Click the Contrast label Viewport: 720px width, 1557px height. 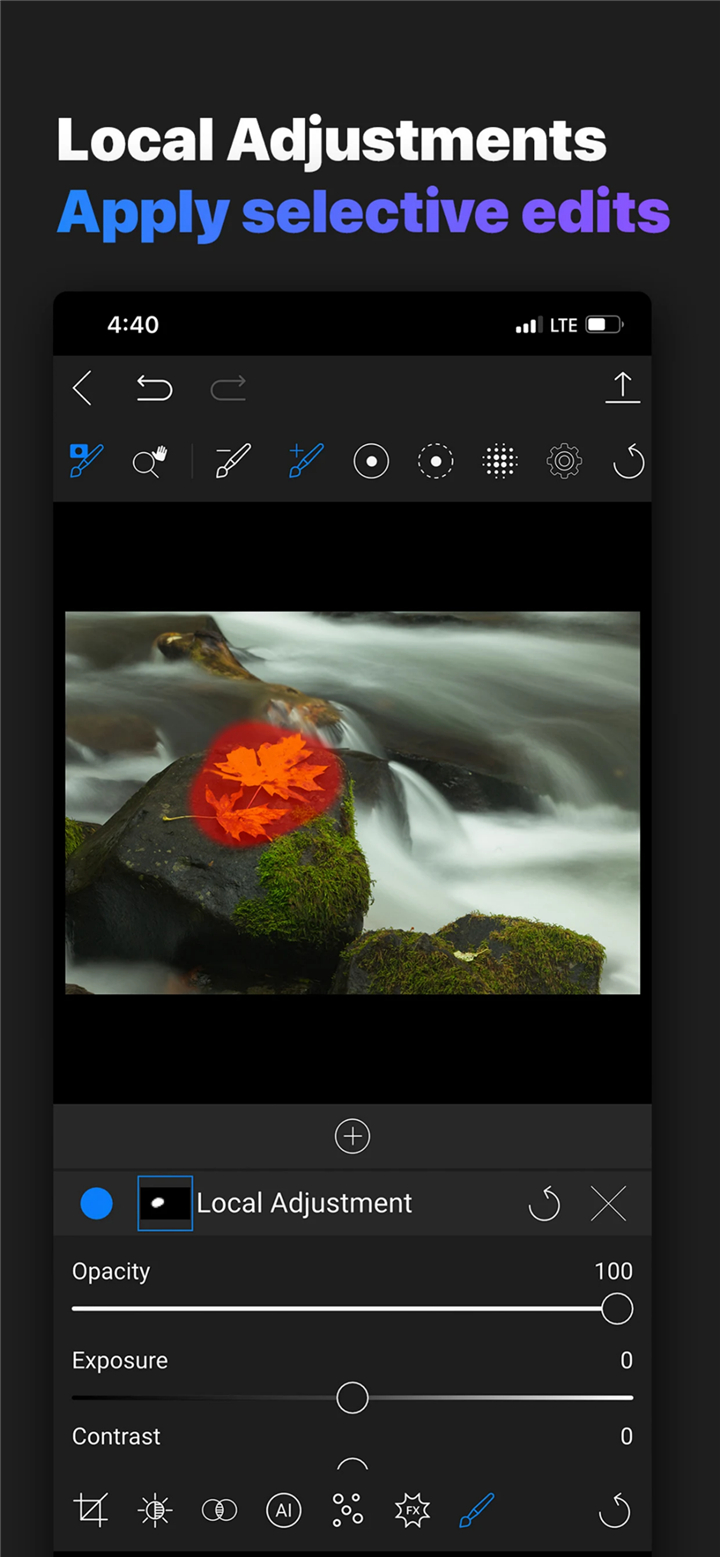pyautogui.click(x=116, y=1436)
